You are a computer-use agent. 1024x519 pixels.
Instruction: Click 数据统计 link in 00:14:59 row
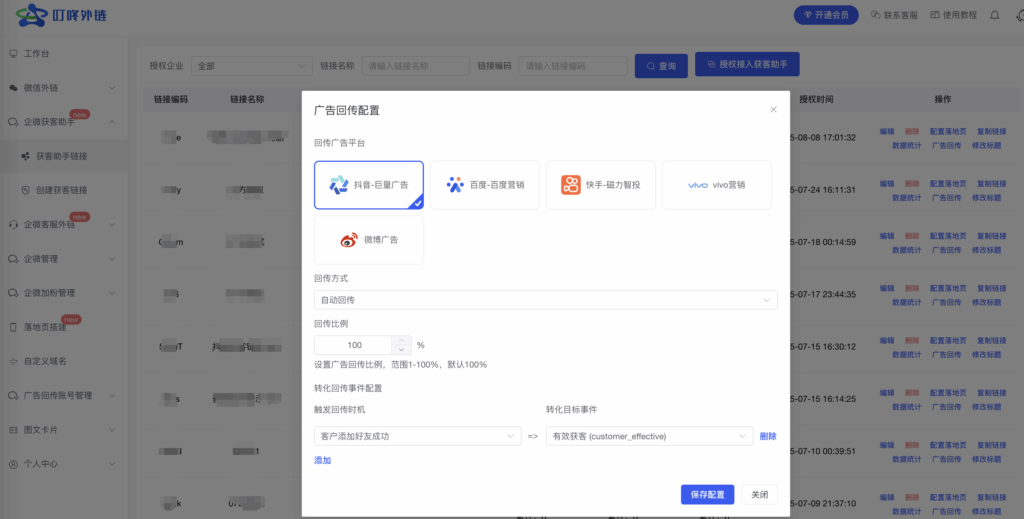point(906,250)
